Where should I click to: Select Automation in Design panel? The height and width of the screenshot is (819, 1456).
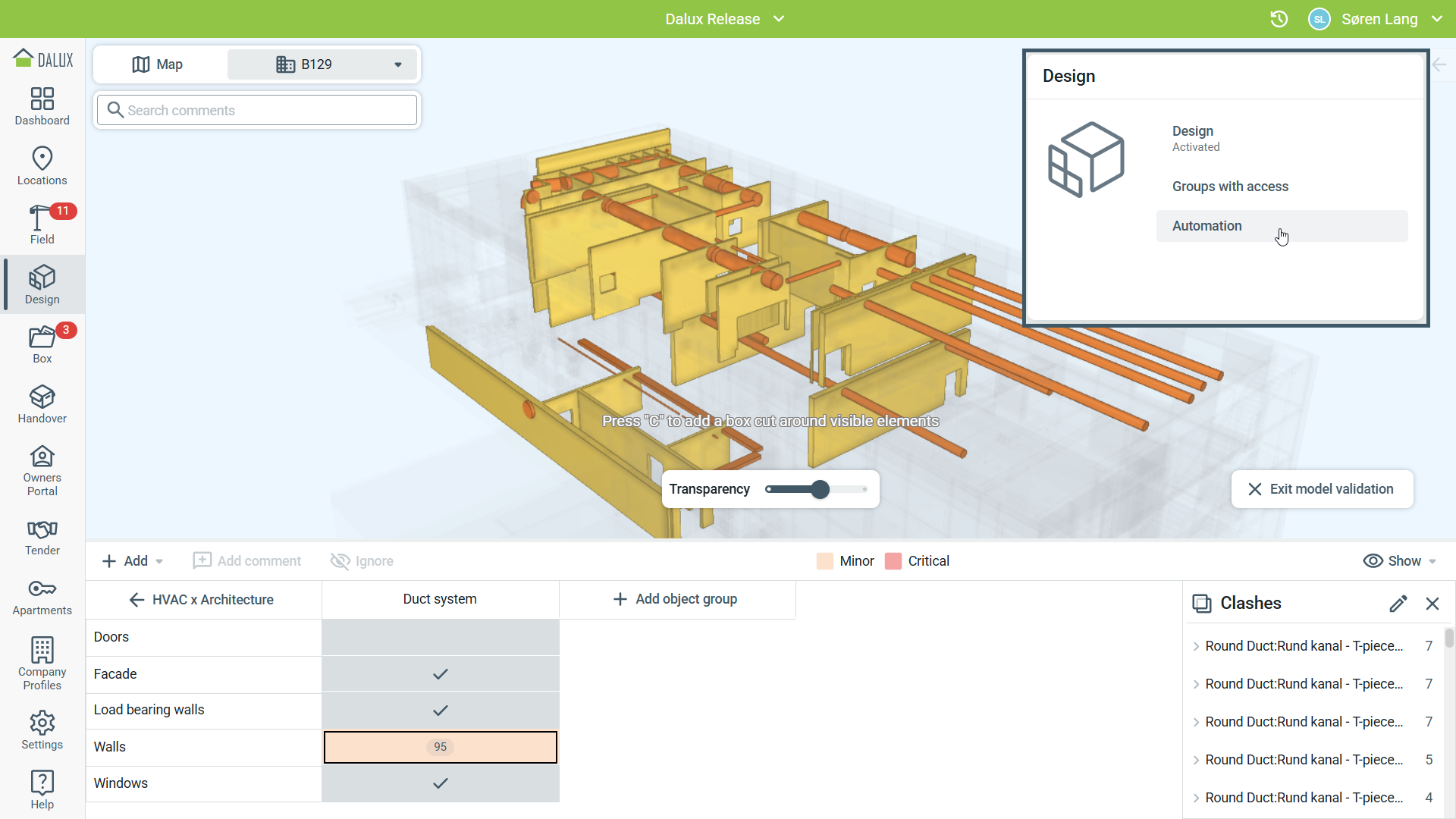click(x=1282, y=226)
